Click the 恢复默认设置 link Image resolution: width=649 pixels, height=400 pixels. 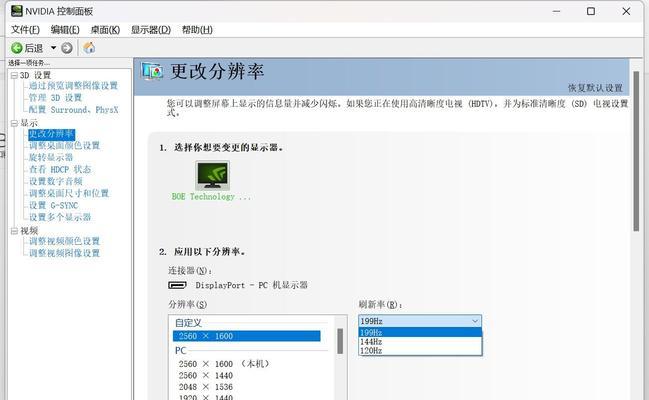click(595, 88)
